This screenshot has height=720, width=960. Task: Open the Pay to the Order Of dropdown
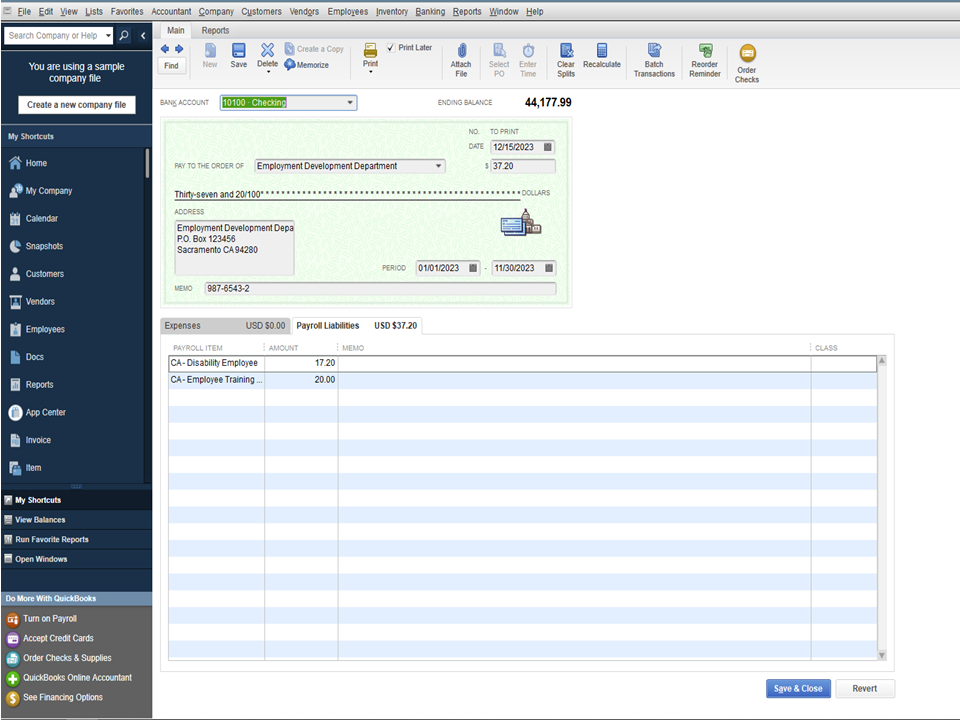(x=438, y=166)
